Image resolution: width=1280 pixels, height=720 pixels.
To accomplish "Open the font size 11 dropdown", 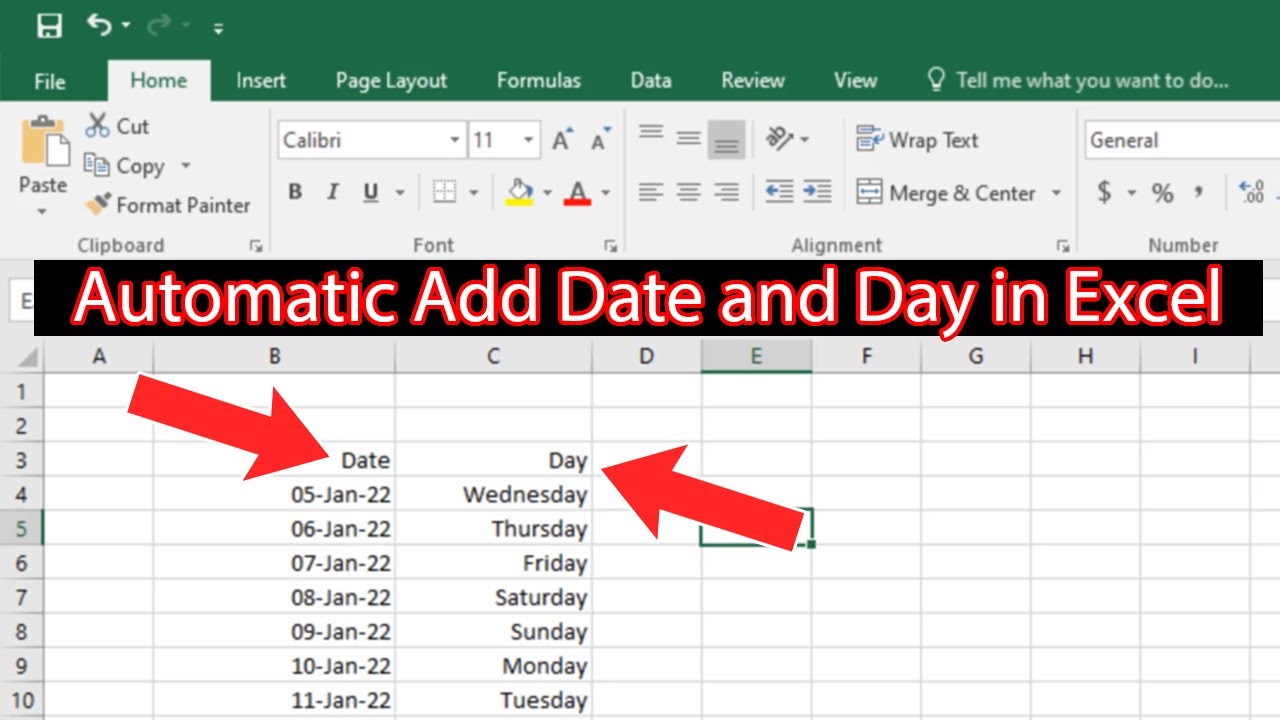I will [x=529, y=141].
